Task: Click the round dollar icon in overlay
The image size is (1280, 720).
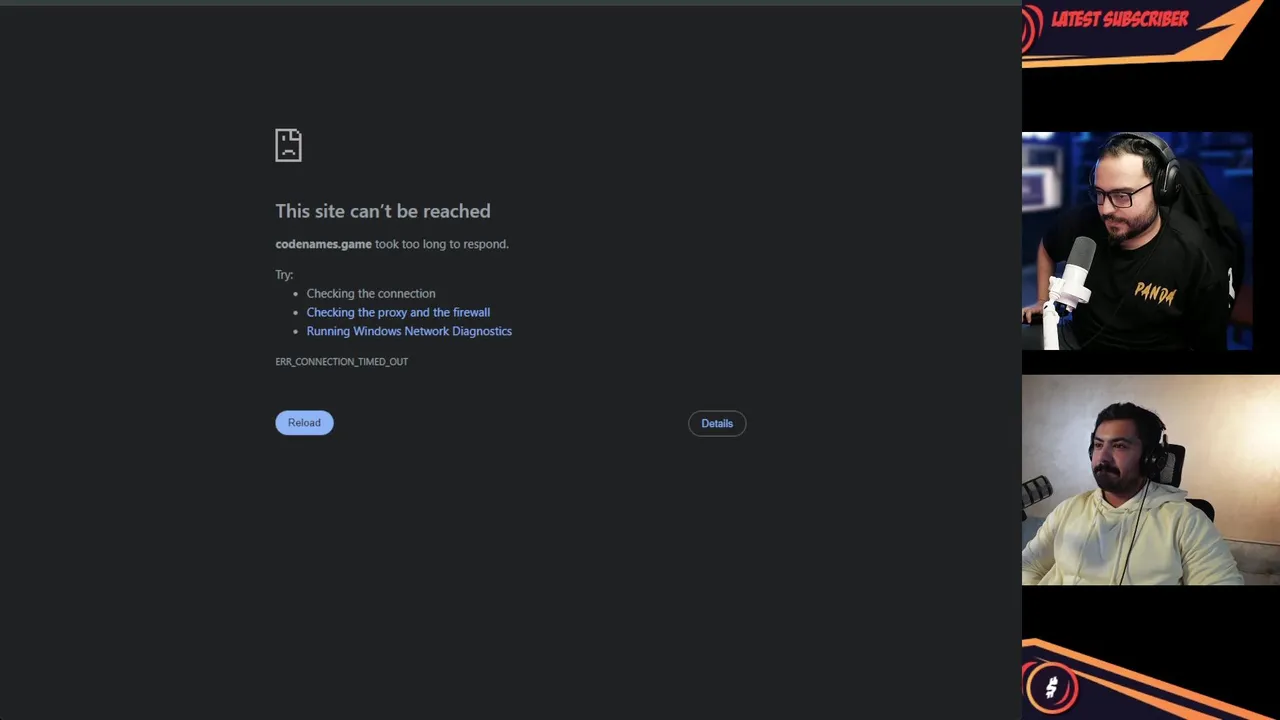Action: (1051, 688)
